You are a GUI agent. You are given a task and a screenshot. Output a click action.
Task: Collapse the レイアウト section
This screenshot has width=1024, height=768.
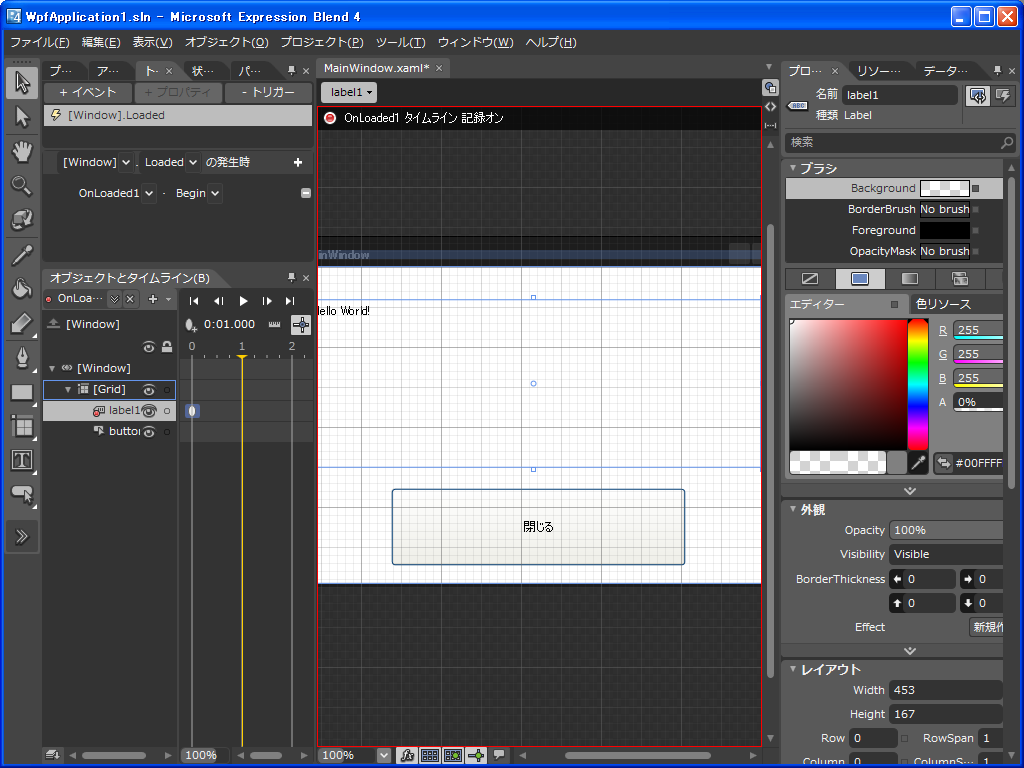[x=793, y=669]
